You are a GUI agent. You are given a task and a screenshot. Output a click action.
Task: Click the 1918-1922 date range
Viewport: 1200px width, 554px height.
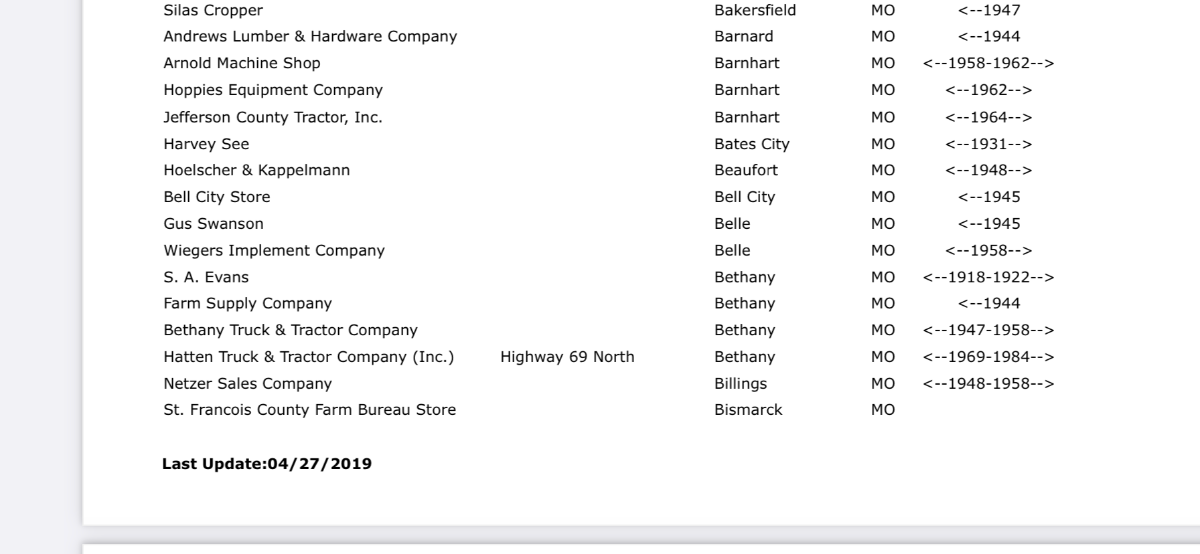988,277
